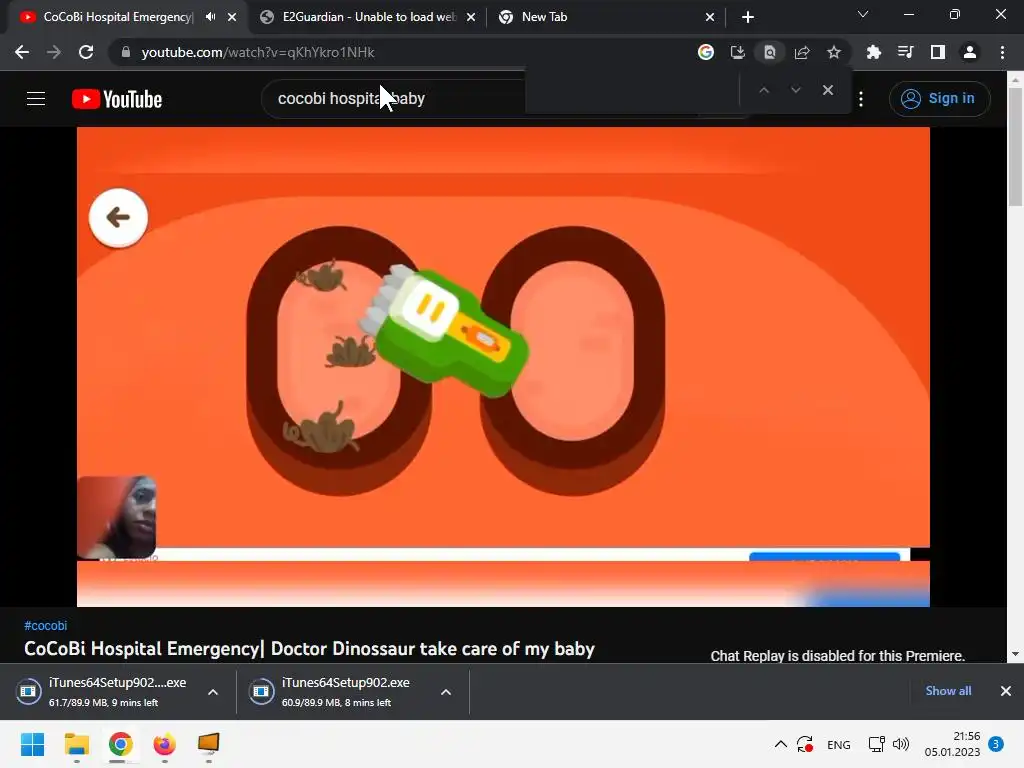Go back using the browser back arrow

pyautogui.click(x=22, y=52)
